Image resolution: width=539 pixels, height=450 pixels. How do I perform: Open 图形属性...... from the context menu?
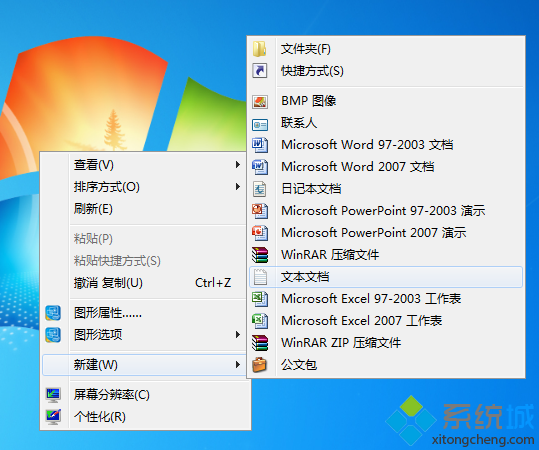(x=144, y=313)
